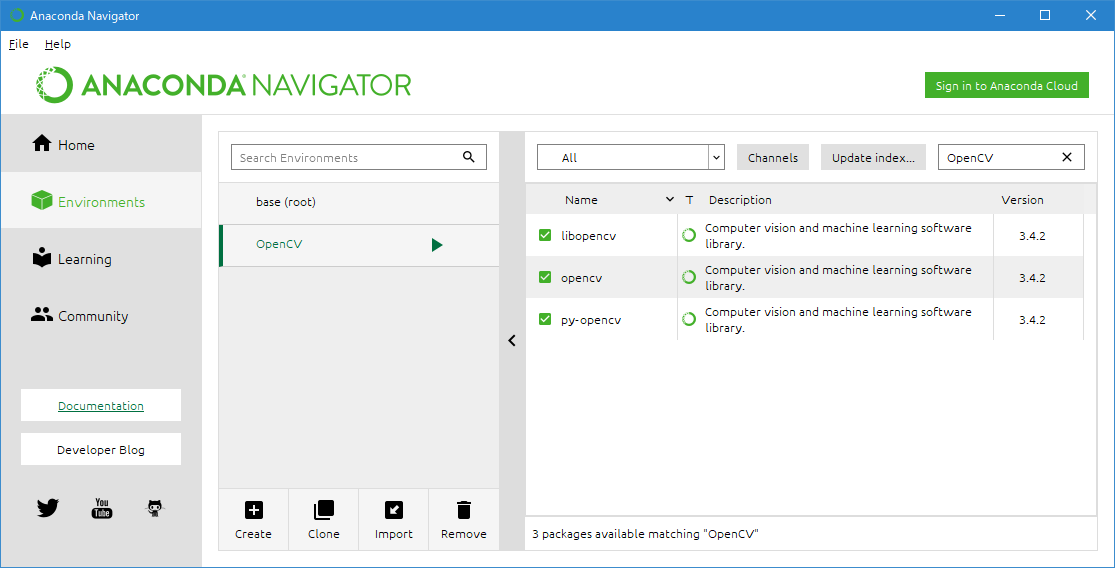Open the Documentation link
The height and width of the screenshot is (568, 1115).
[x=101, y=405]
